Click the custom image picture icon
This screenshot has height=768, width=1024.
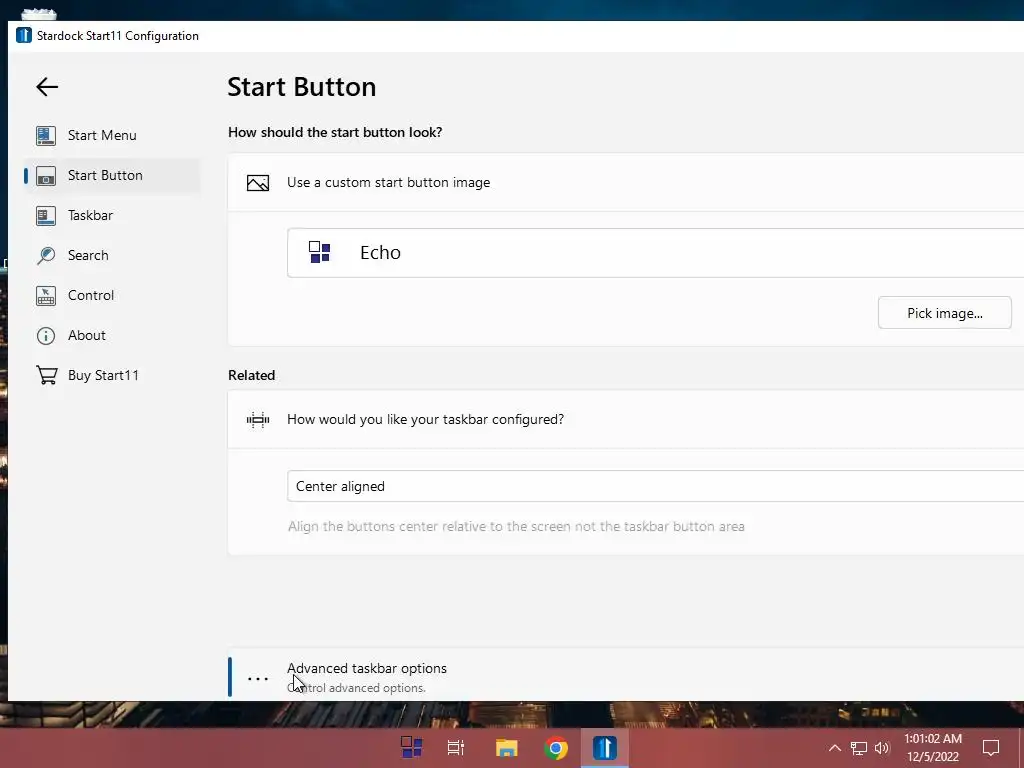[x=258, y=183]
